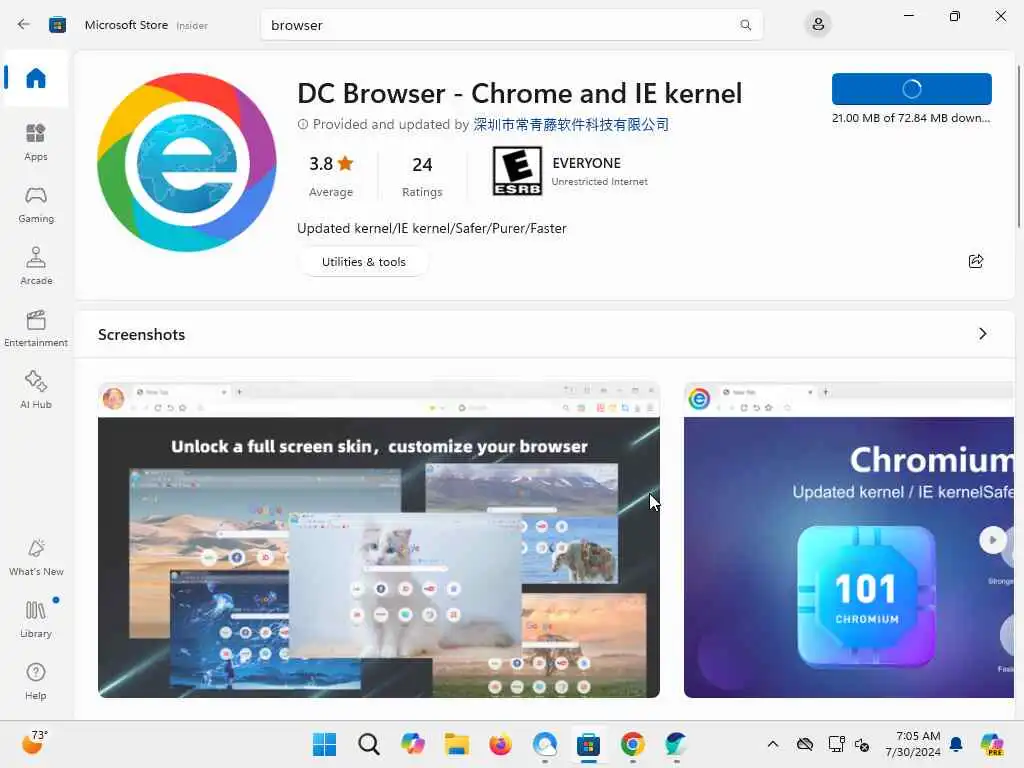Click the weather widget showing 73°
This screenshot has height=768, width=1024.
[35, 743]
